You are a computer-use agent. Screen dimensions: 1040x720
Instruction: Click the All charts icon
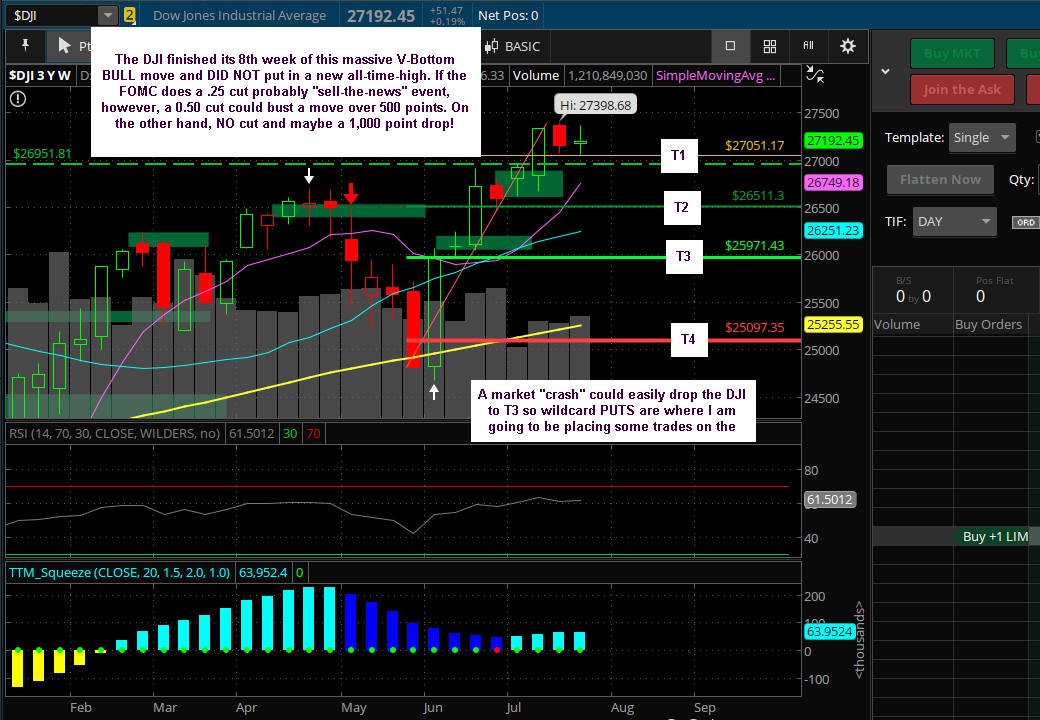click(809, 45)
